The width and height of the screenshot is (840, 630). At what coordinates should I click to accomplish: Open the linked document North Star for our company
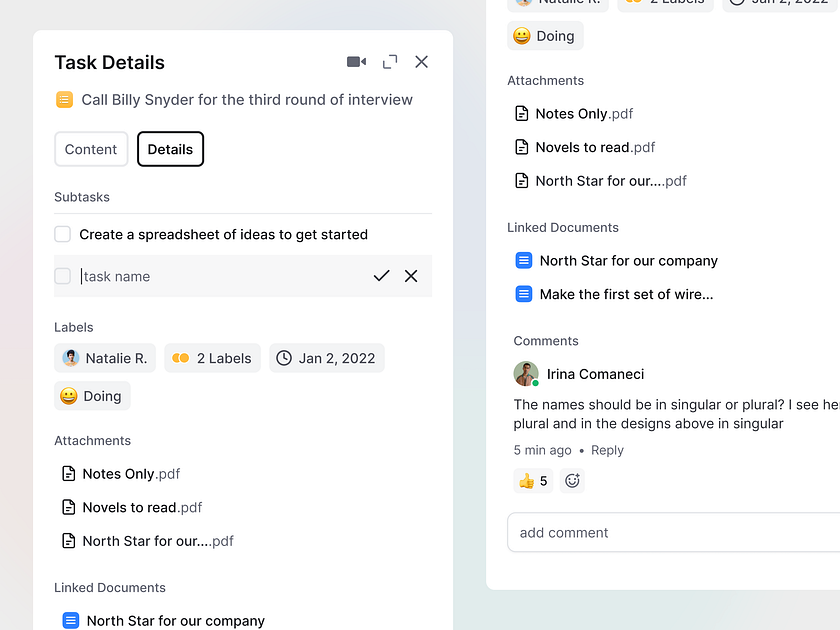[175, 620]
